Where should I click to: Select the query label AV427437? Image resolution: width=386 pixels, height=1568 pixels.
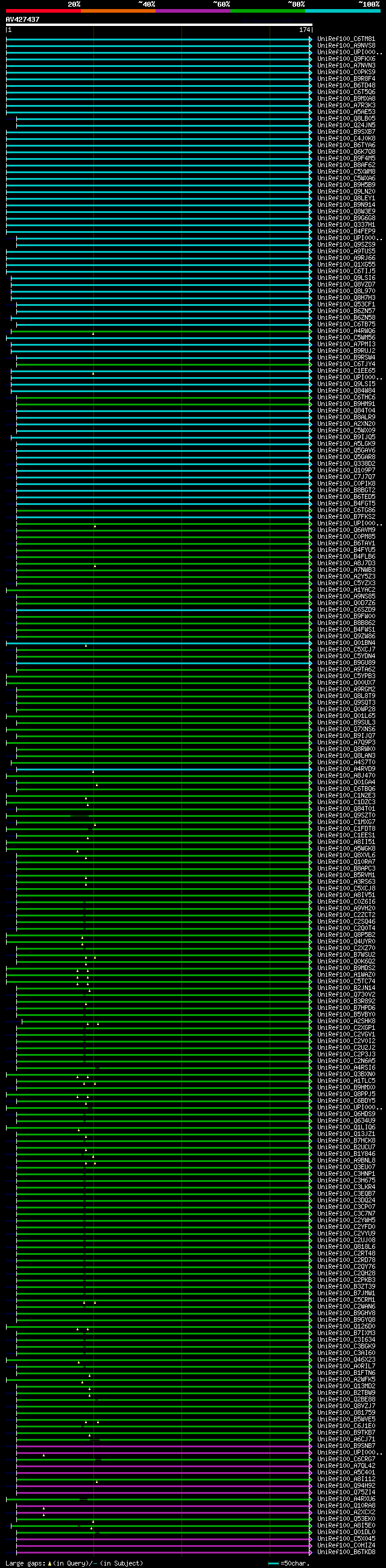pos(22,19)
